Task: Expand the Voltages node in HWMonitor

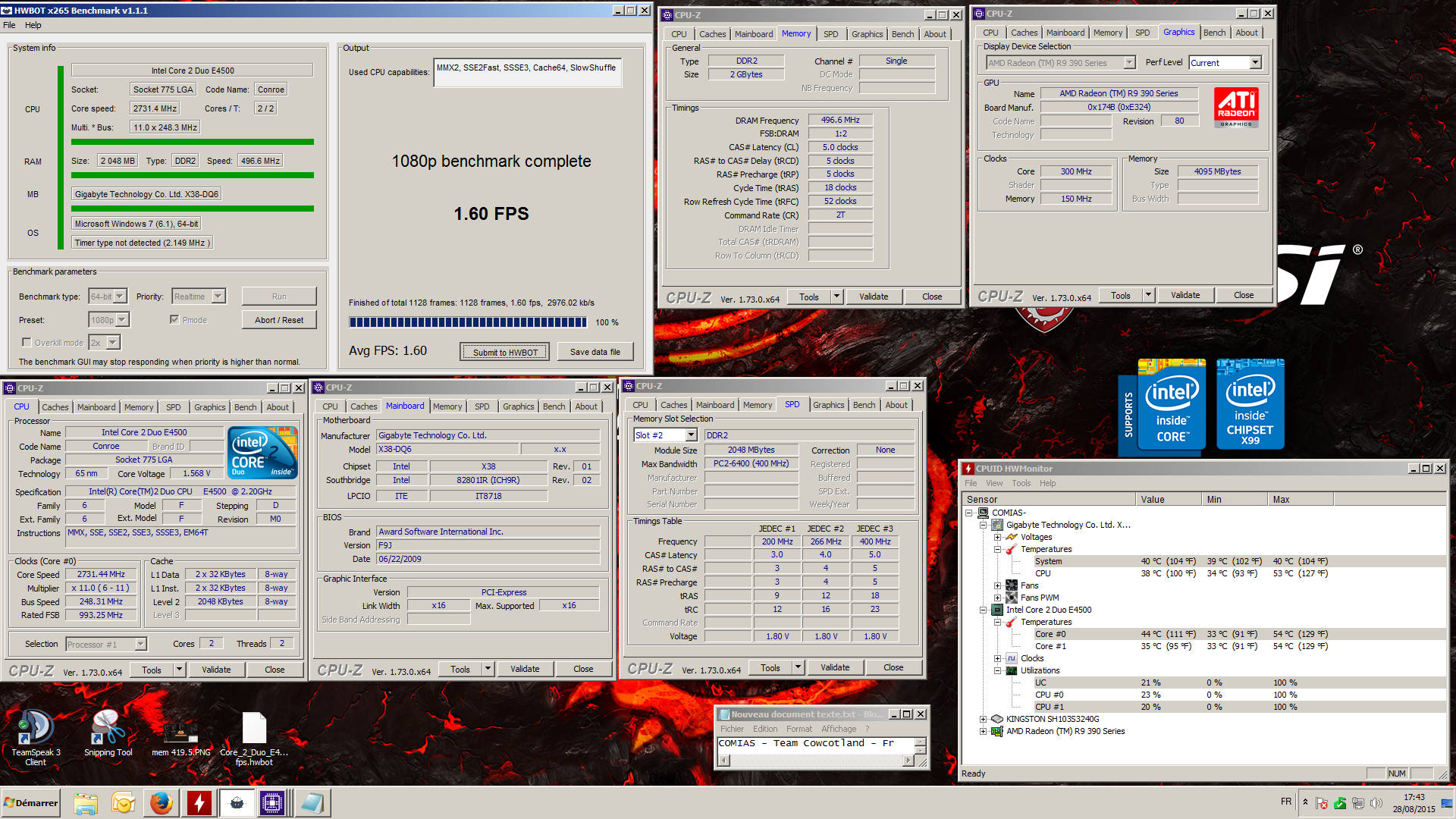Action: click(x=997, y=537)
